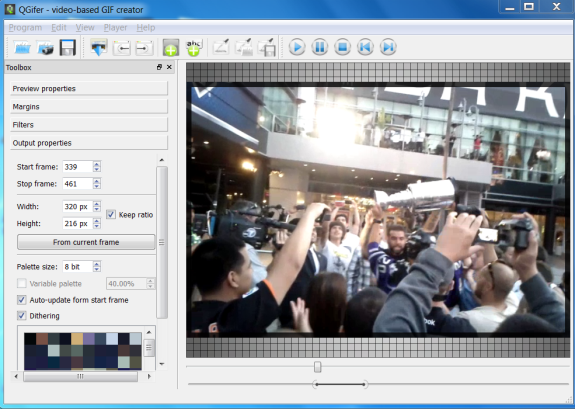The height and width of the screenshot is (409, 575).
Task: Expand the Preview properties section
Action: pos(89,88)
